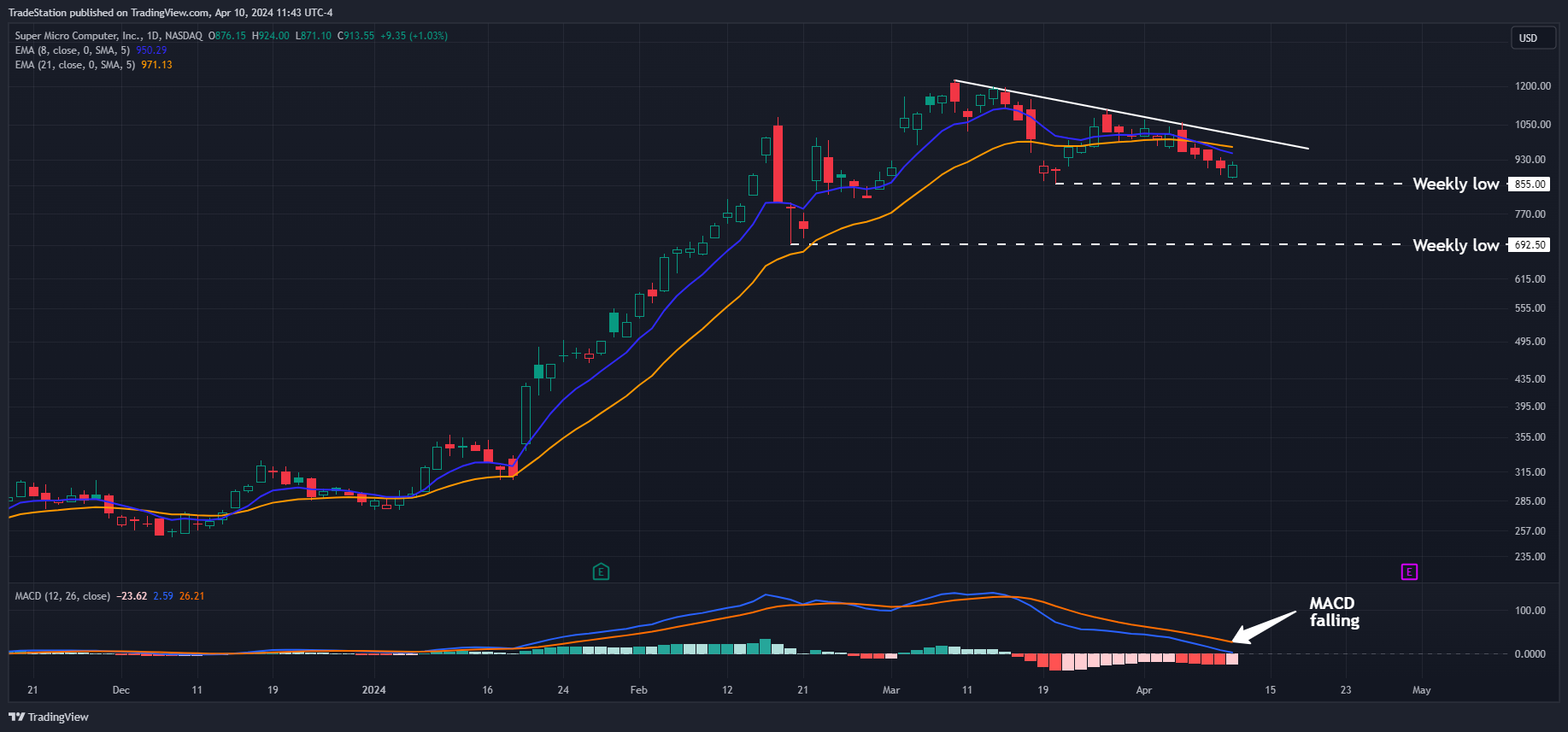Select the EMA 8 indicator legend
Screen dimensions: 1568x732
(x=73, y=50)
